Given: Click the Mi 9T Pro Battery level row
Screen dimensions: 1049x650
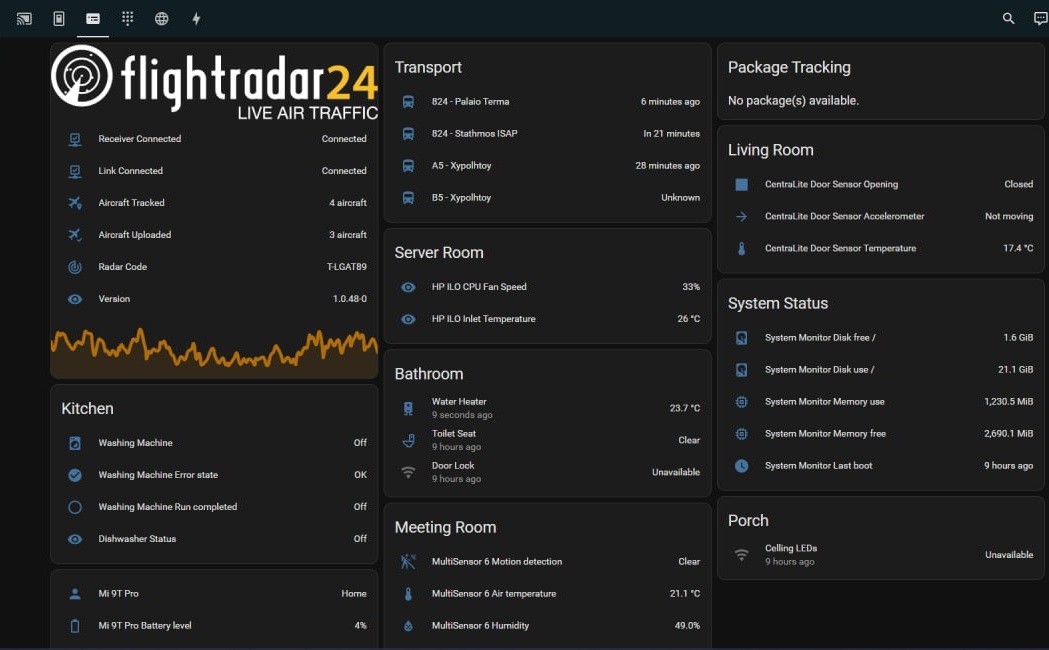Looking at the screenshot, I should click(214, 626).
